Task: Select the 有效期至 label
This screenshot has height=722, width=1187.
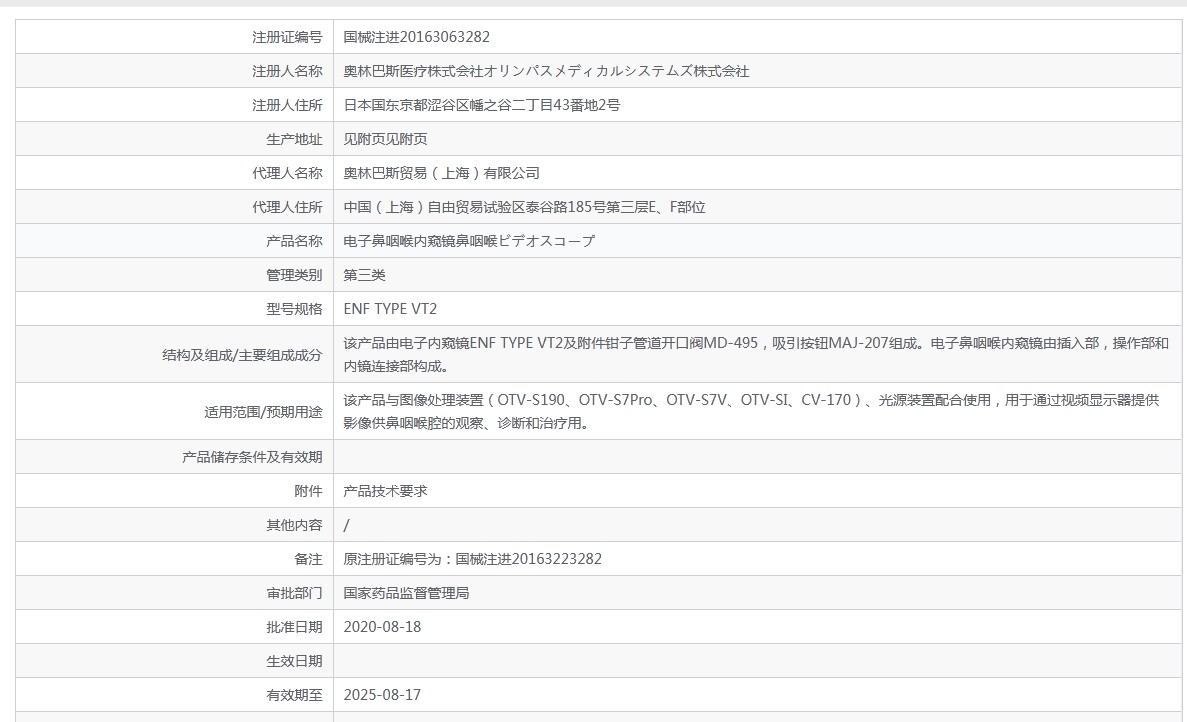Action: click(294, 696)
